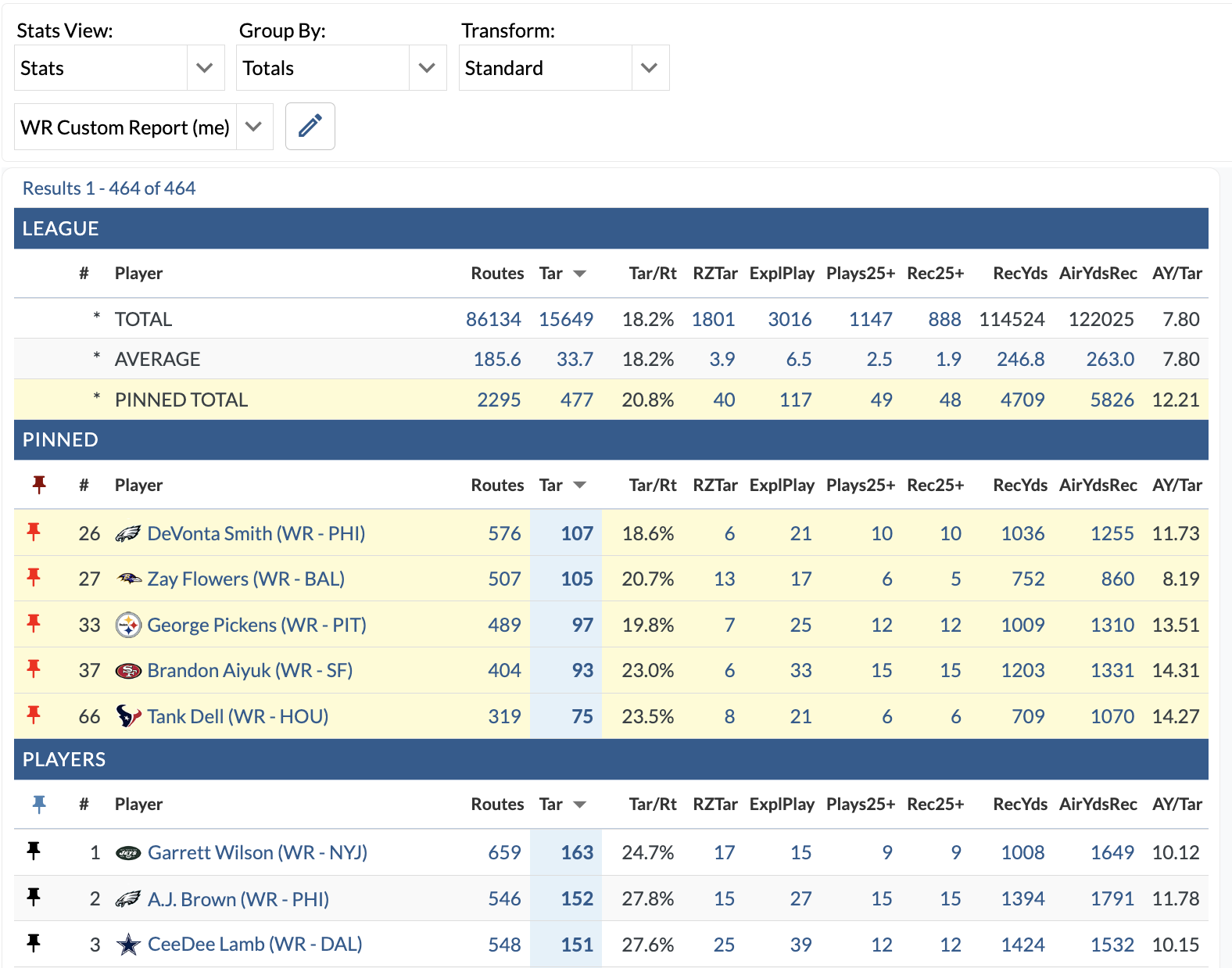
Task: Pin Garrett Wilson with black pin icon
Action: click(34, 851)
